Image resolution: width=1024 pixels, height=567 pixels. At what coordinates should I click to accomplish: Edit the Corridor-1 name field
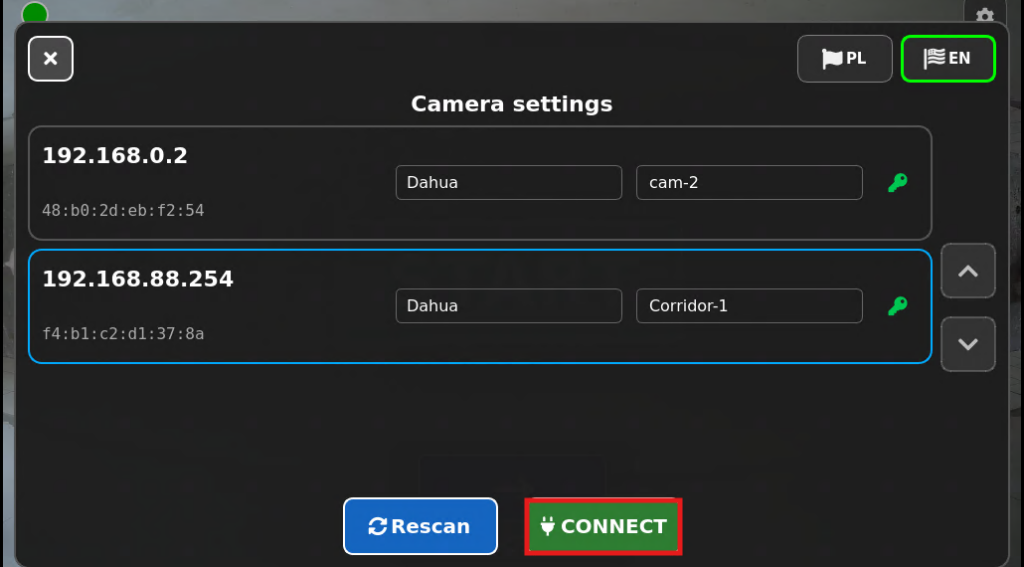pyautogui.click(x=749, y=306)
